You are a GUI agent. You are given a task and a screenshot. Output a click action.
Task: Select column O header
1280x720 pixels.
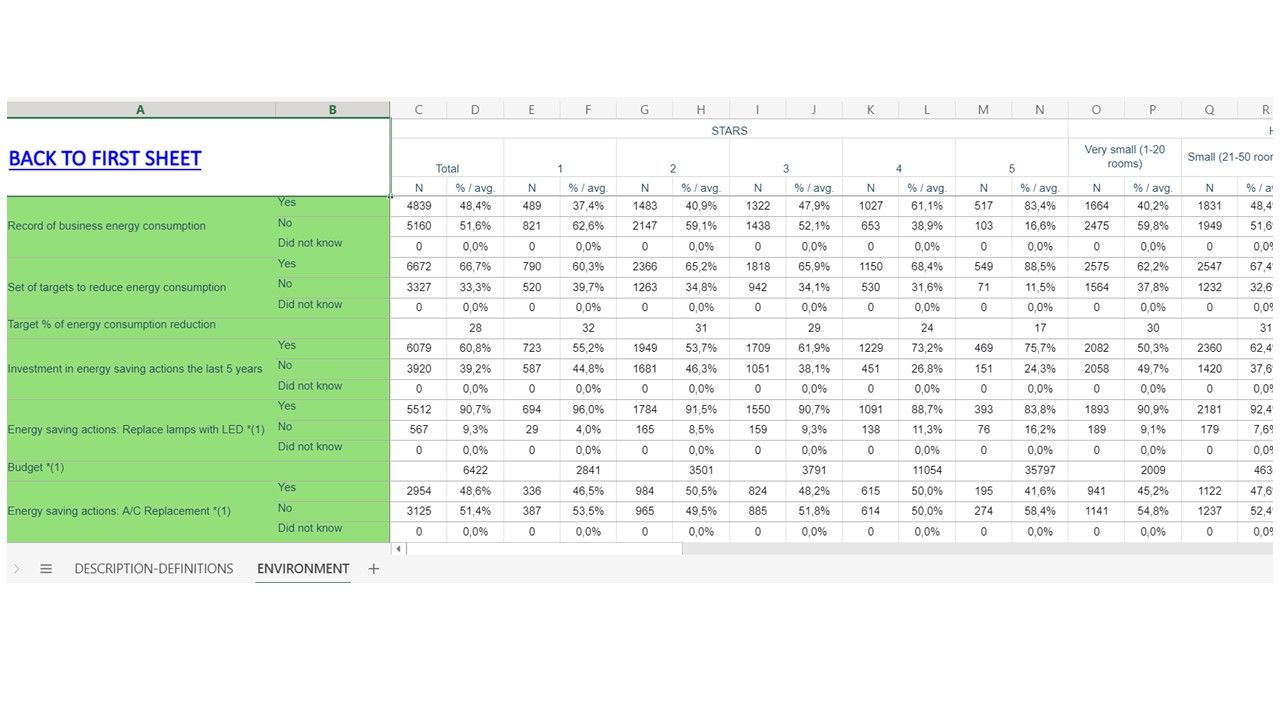pos(1097,110)
